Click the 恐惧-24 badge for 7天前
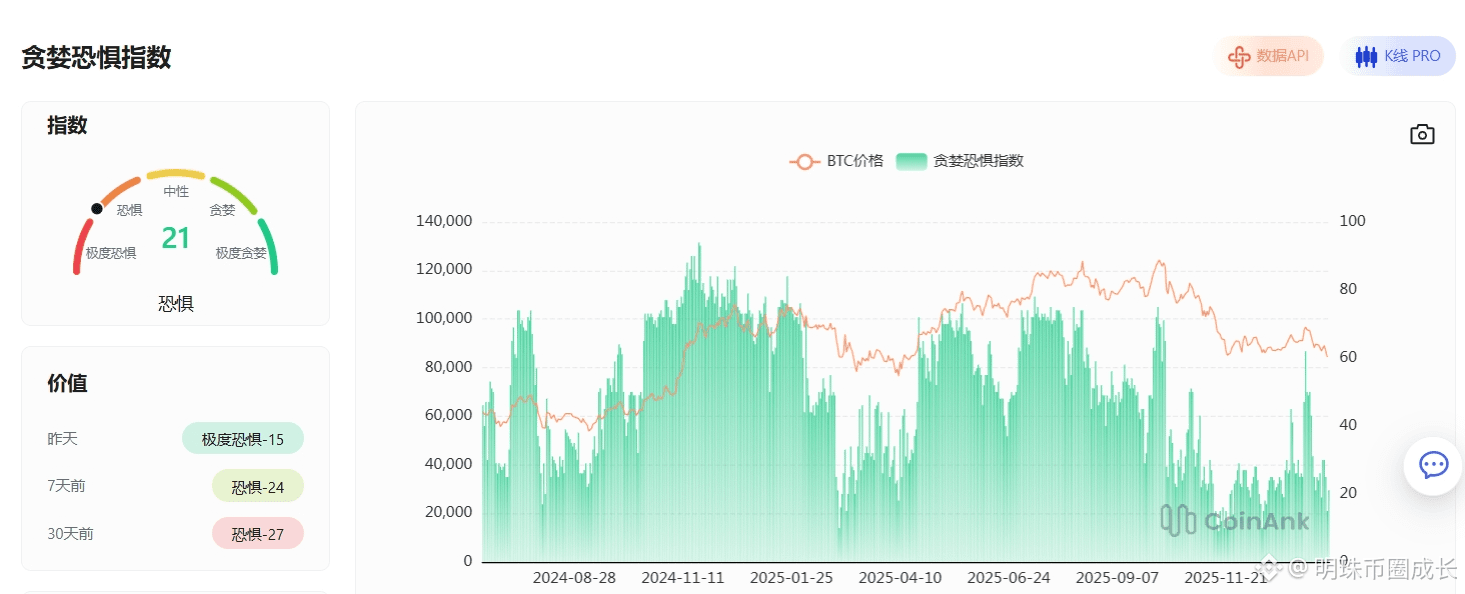 tap(258, 486)
